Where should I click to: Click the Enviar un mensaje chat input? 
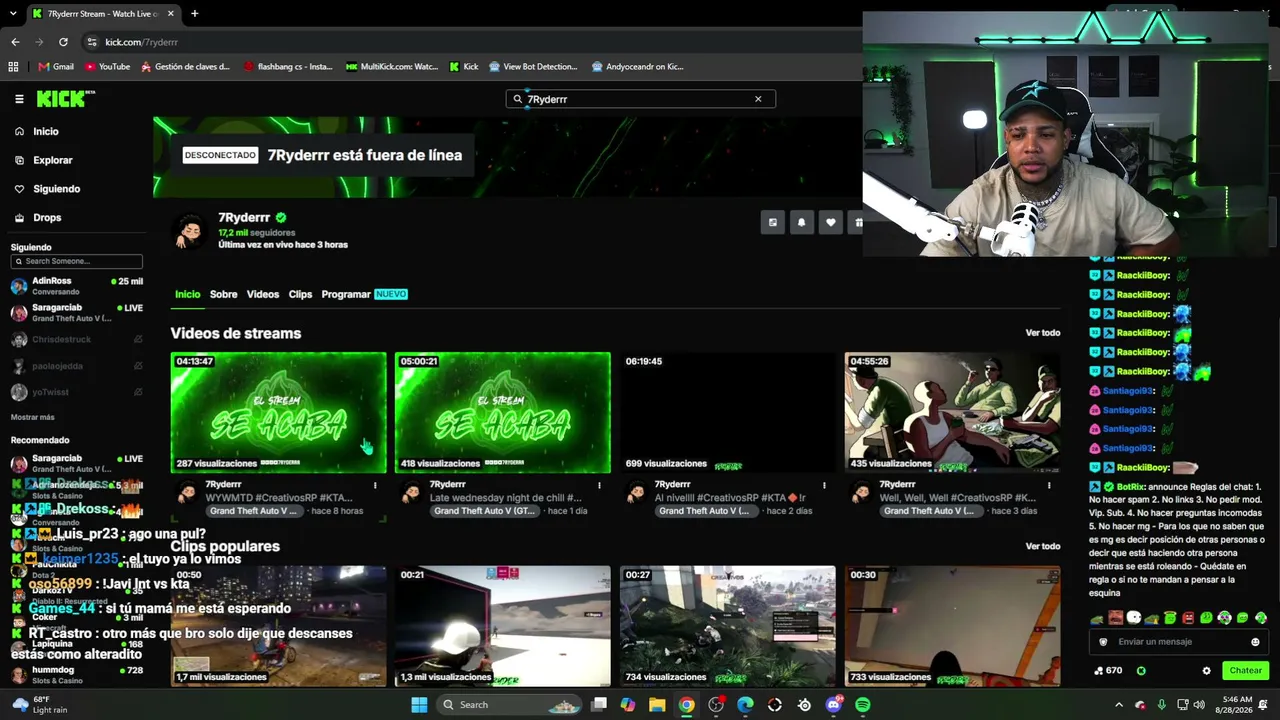coord(1178,642)
